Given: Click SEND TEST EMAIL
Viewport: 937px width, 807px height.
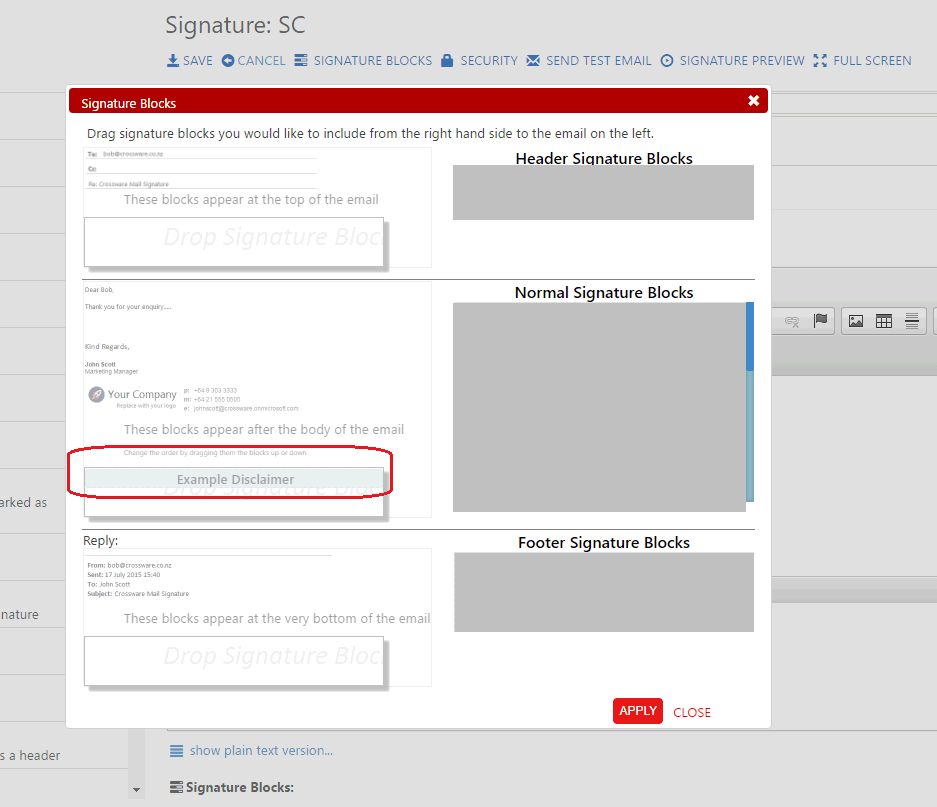Looking at the screenshot, I should coord(589,60).
